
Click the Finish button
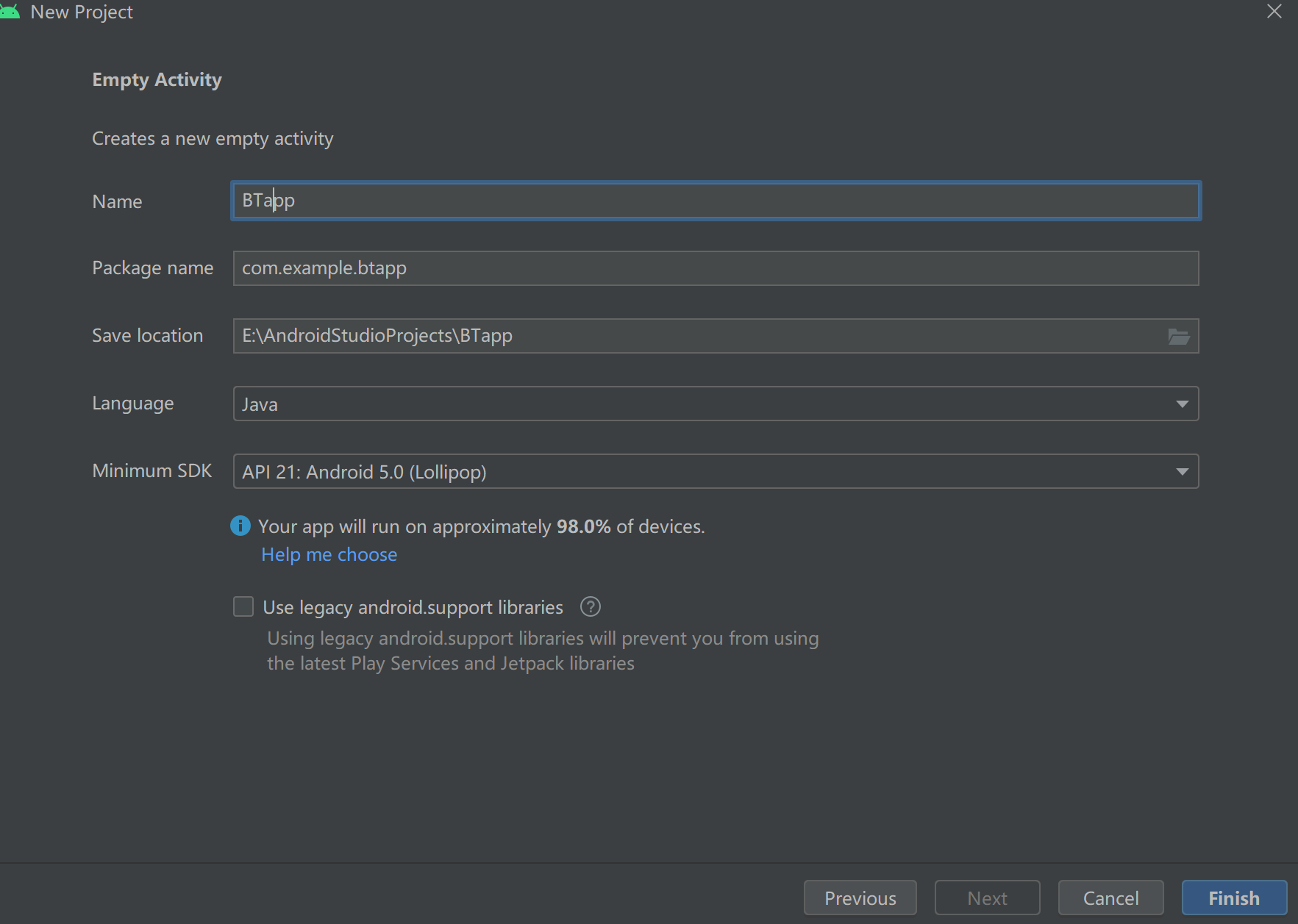tap(1234, 898)
